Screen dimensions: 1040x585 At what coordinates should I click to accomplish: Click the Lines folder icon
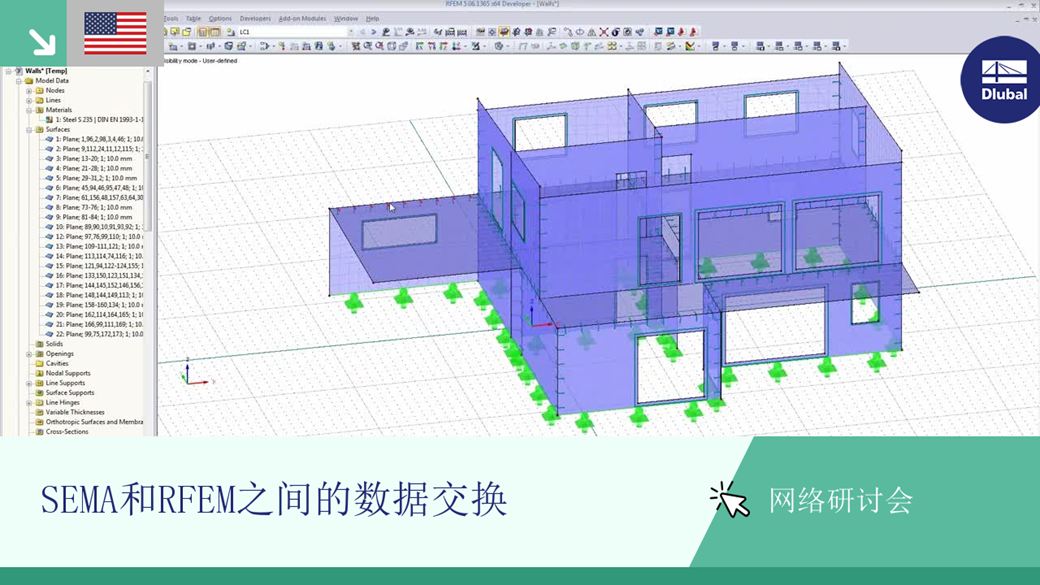click(x=39, y=101)
